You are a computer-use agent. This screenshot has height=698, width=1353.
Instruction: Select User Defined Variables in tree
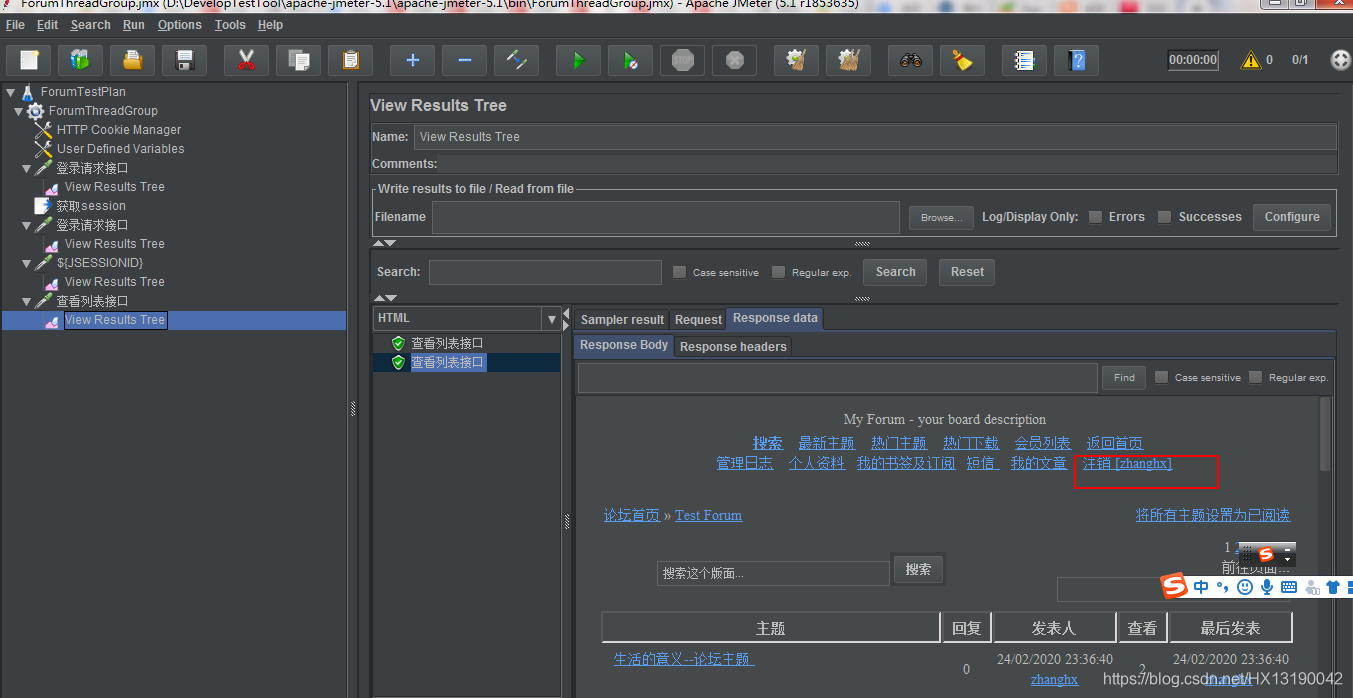tap(120, 149)
